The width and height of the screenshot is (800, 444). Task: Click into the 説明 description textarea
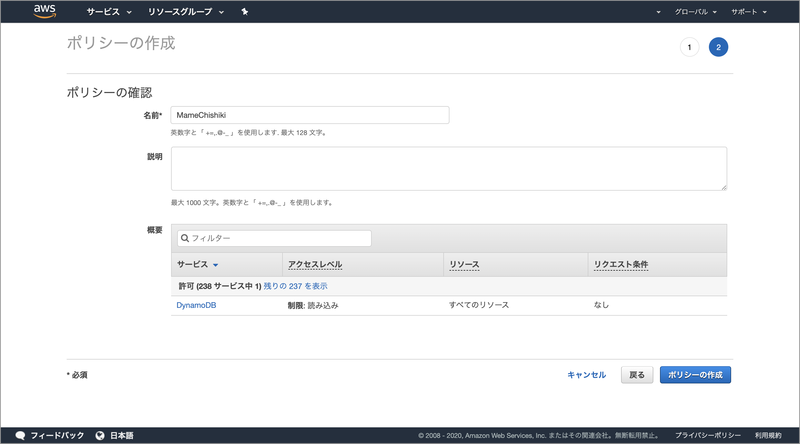tap(449, 168)
